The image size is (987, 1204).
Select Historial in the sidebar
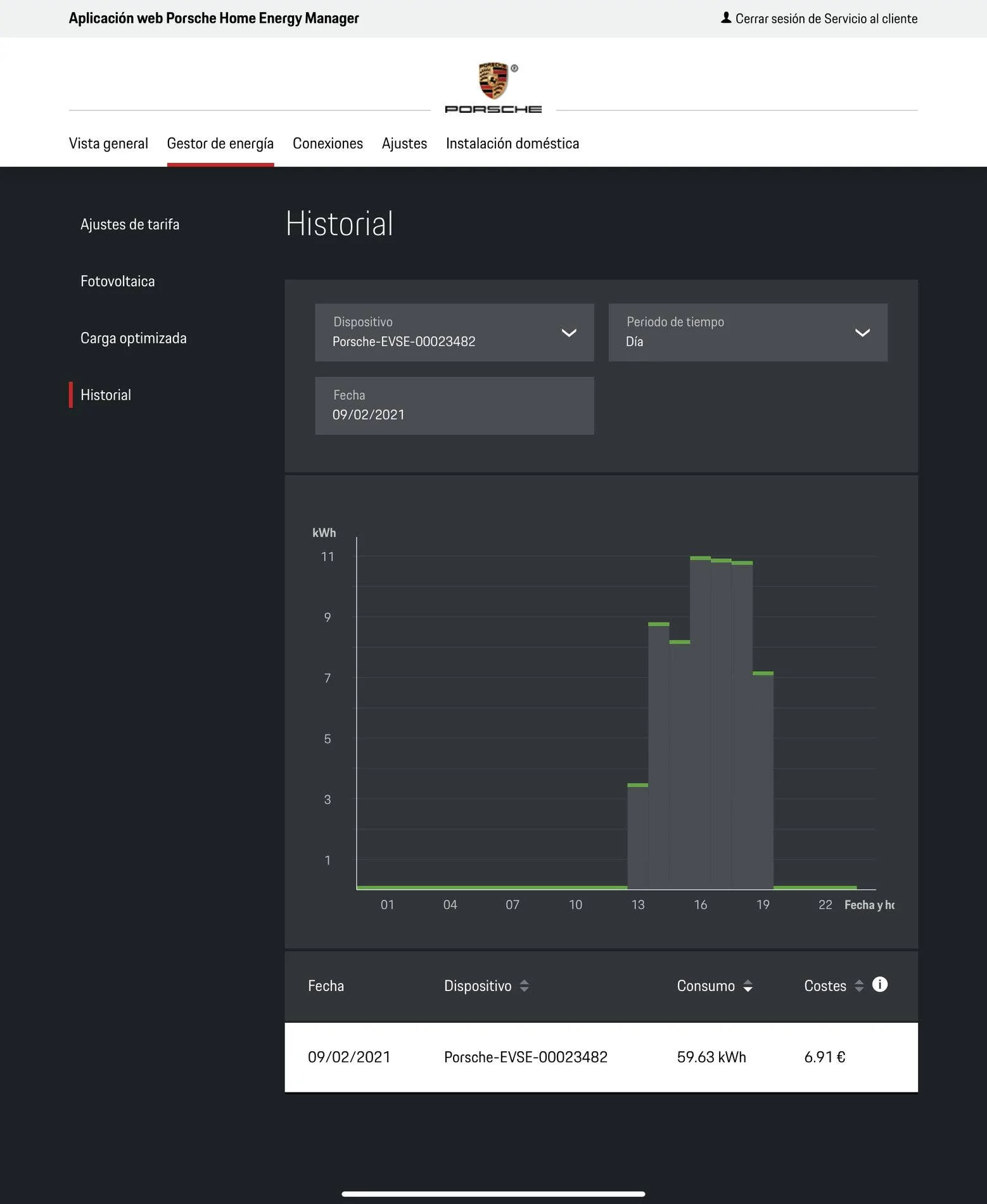click(x=106, y=395)
